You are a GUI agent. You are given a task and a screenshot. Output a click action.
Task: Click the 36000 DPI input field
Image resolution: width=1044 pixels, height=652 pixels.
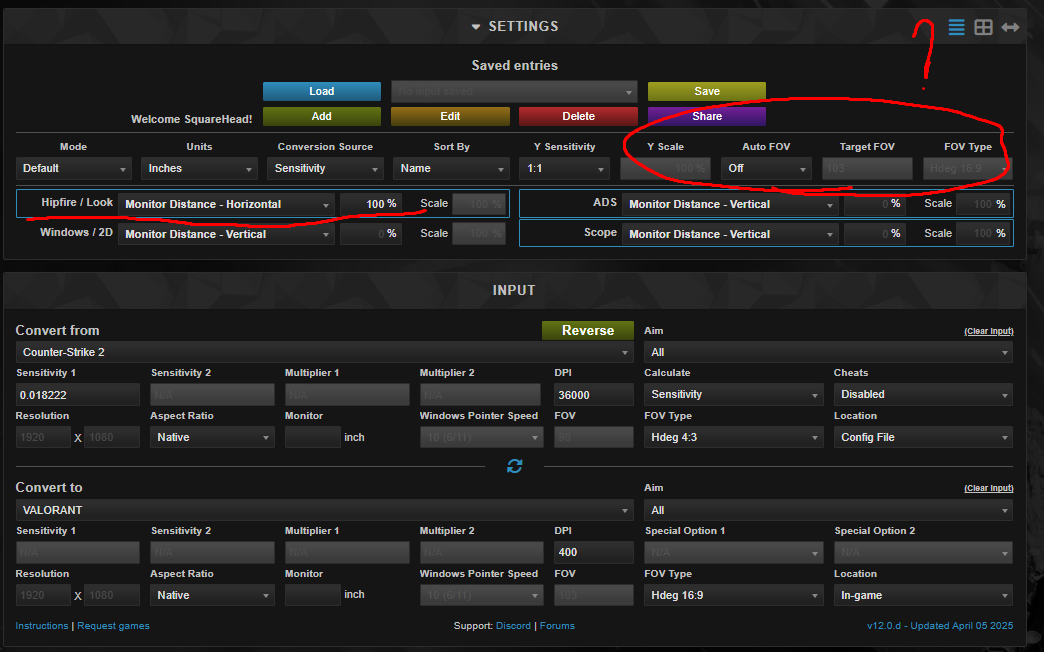click(593, 394)
